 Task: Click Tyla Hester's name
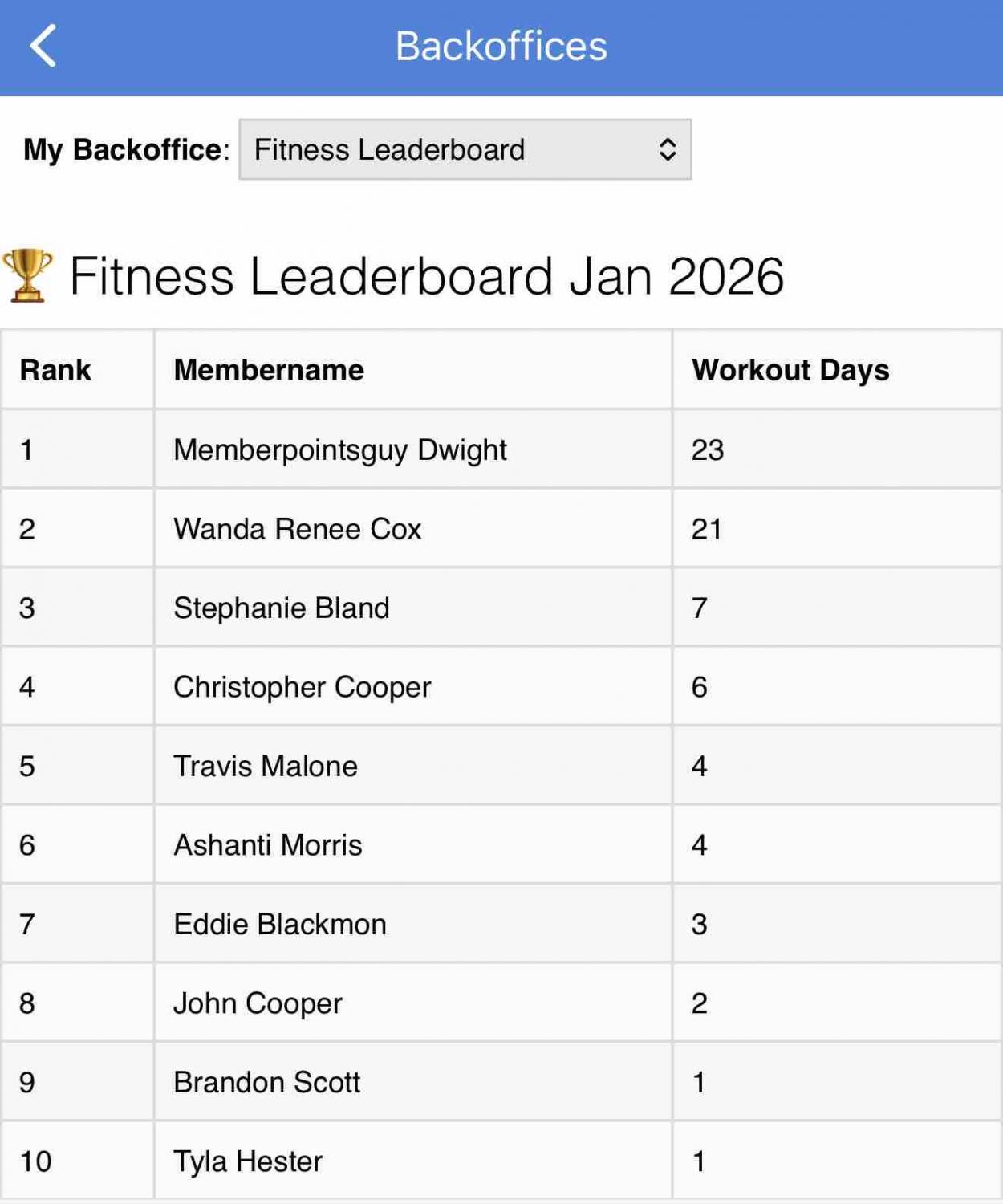[248, 1161]
